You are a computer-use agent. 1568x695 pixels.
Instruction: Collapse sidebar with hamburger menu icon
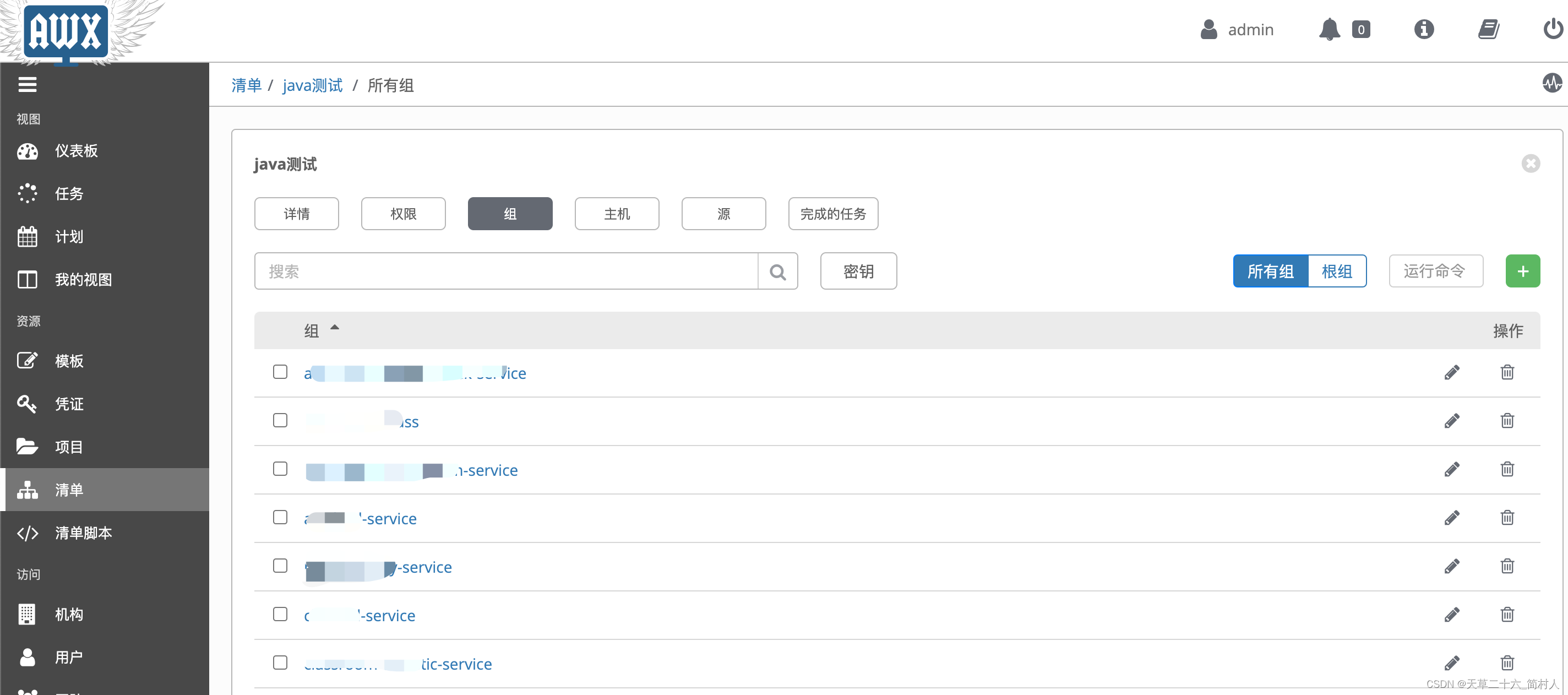(x=28, y=85)
